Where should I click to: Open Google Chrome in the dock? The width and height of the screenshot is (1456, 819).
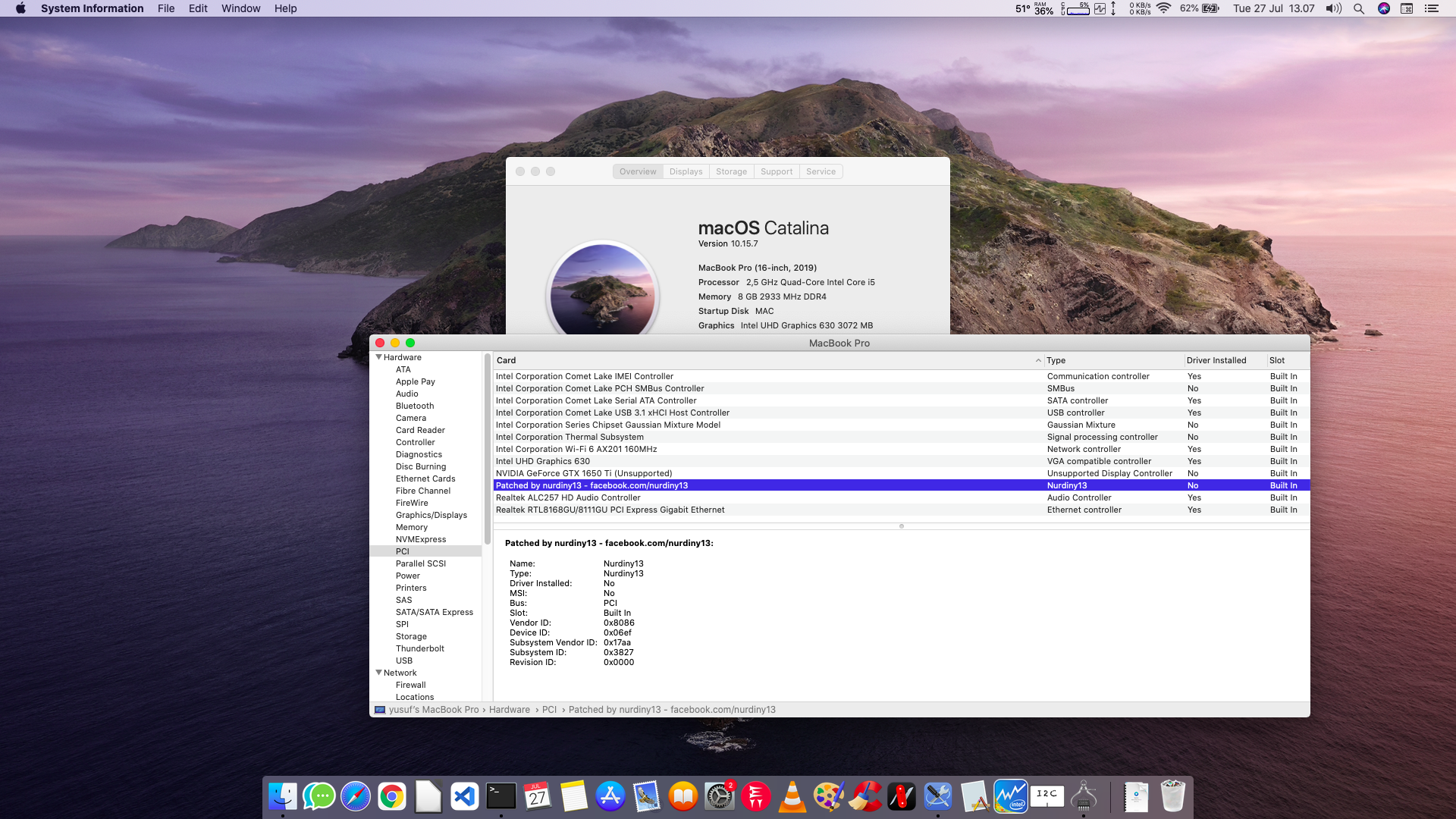[391, 796]
